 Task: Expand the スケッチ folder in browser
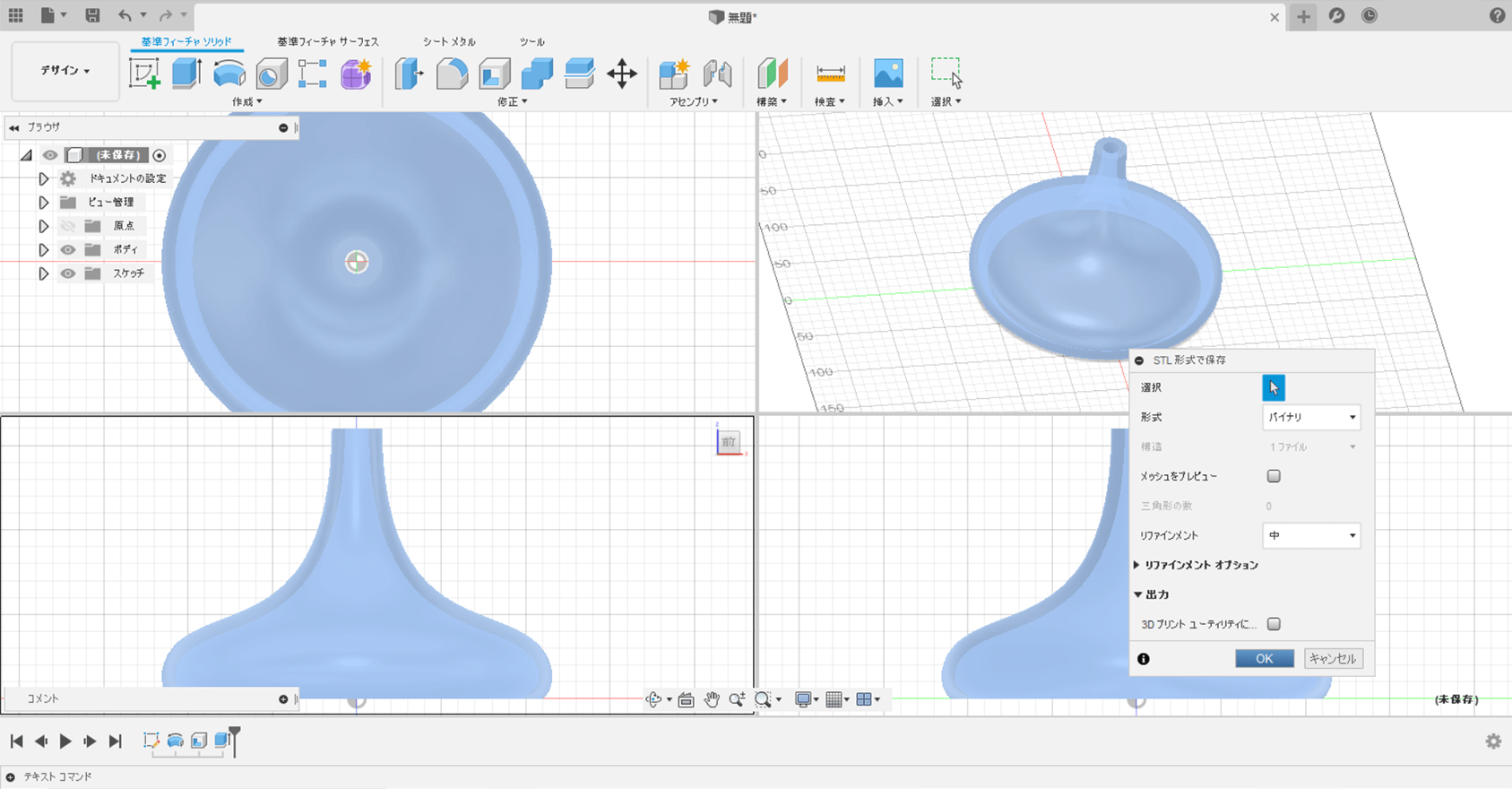pyautogui.click(x=43, y=273)
